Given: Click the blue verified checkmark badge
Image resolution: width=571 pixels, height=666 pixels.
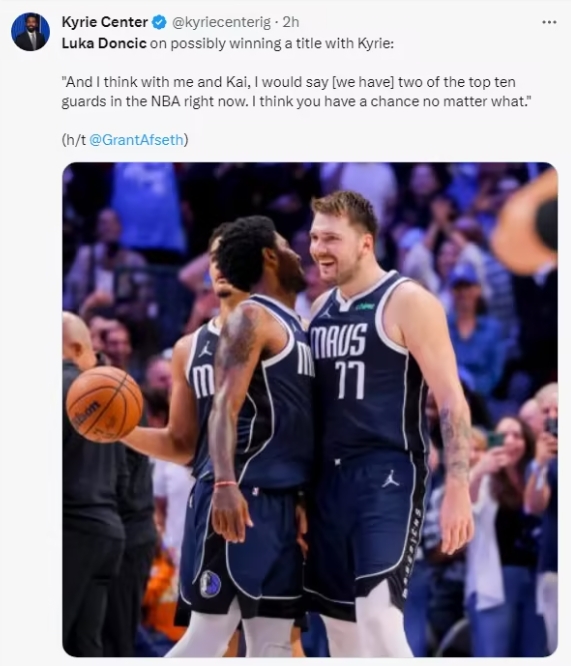Looking at the screenshot, I should click(x=159, y=22).
